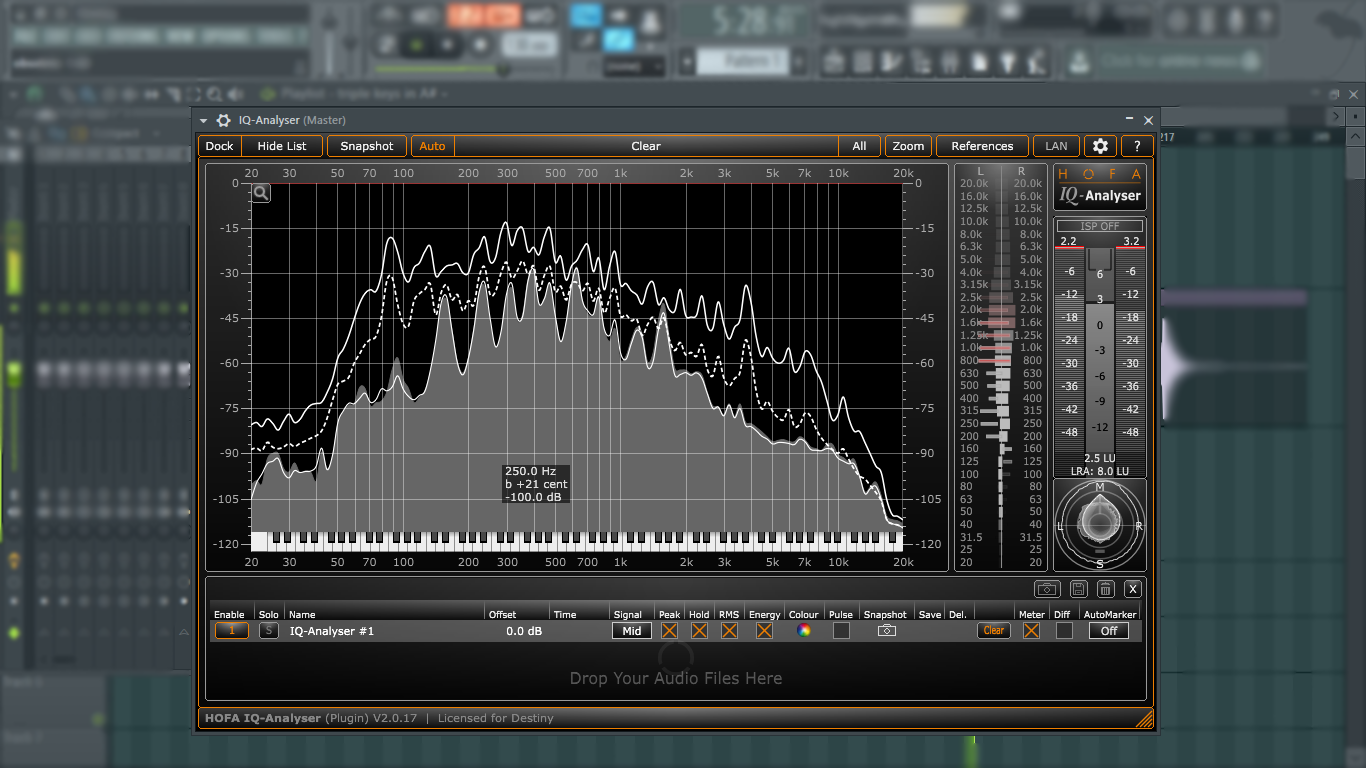
Task: Click the X button above the analyser list
Action: point(1133,589)
